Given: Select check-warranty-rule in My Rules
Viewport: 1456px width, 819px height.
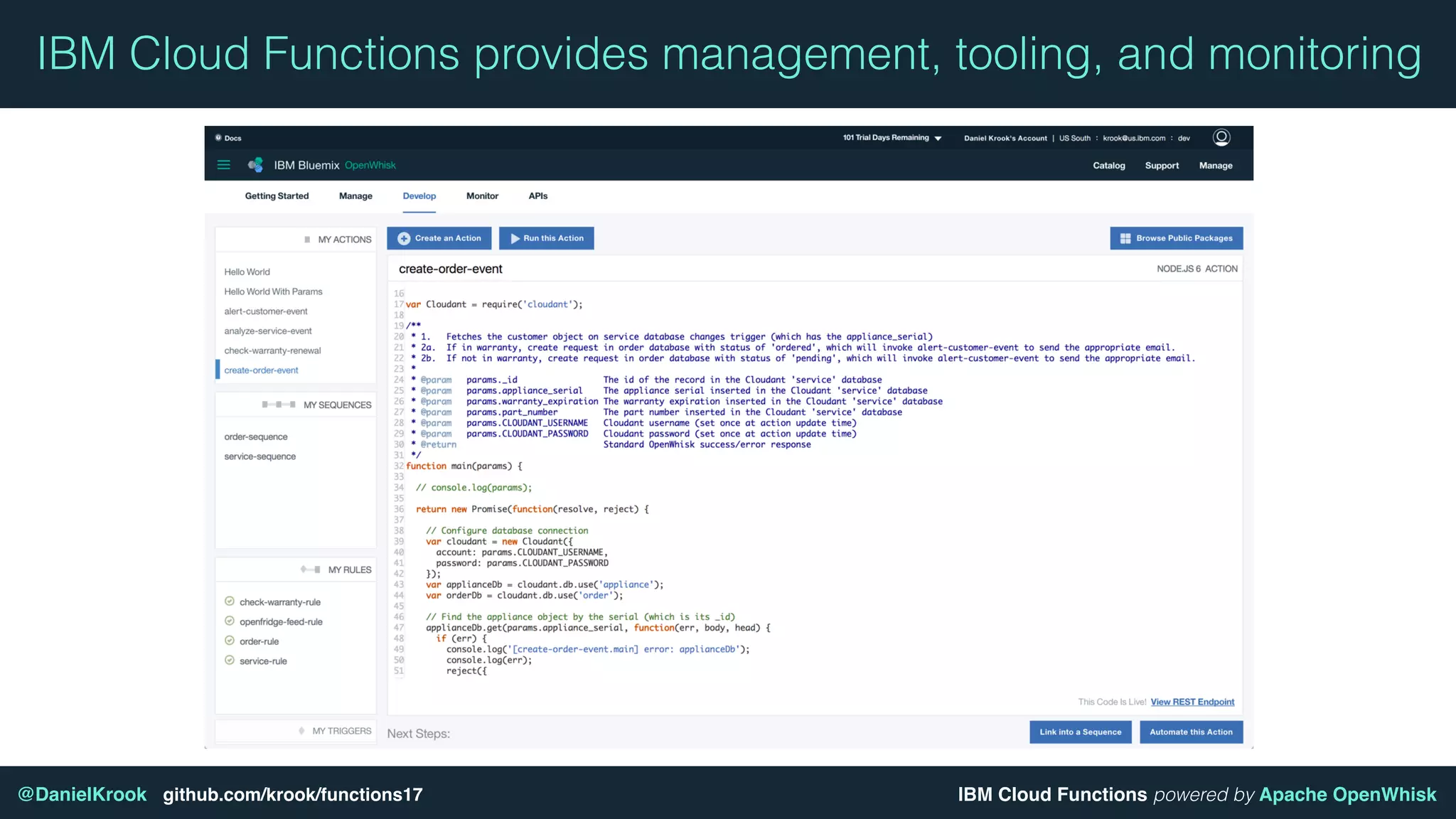Looking at the screenshot, I should [x=280, y=602].
